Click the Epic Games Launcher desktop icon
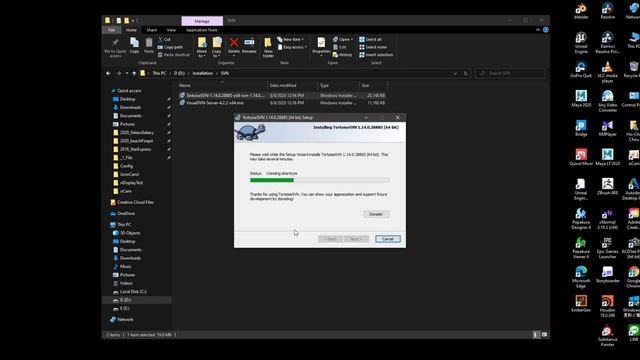The image size is (640, 360). point(607,248)
